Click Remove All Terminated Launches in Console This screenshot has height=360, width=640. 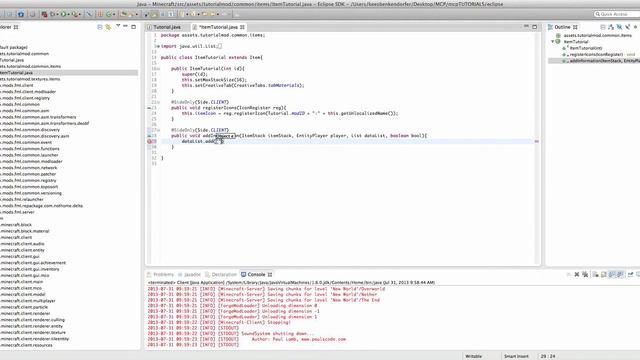pyautogui.click(x=585, y=274)
